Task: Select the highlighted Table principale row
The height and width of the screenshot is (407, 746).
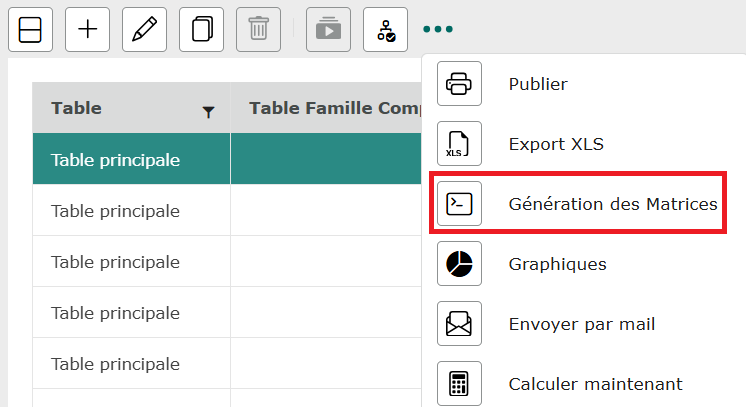Action: click(x=116, y=160)
